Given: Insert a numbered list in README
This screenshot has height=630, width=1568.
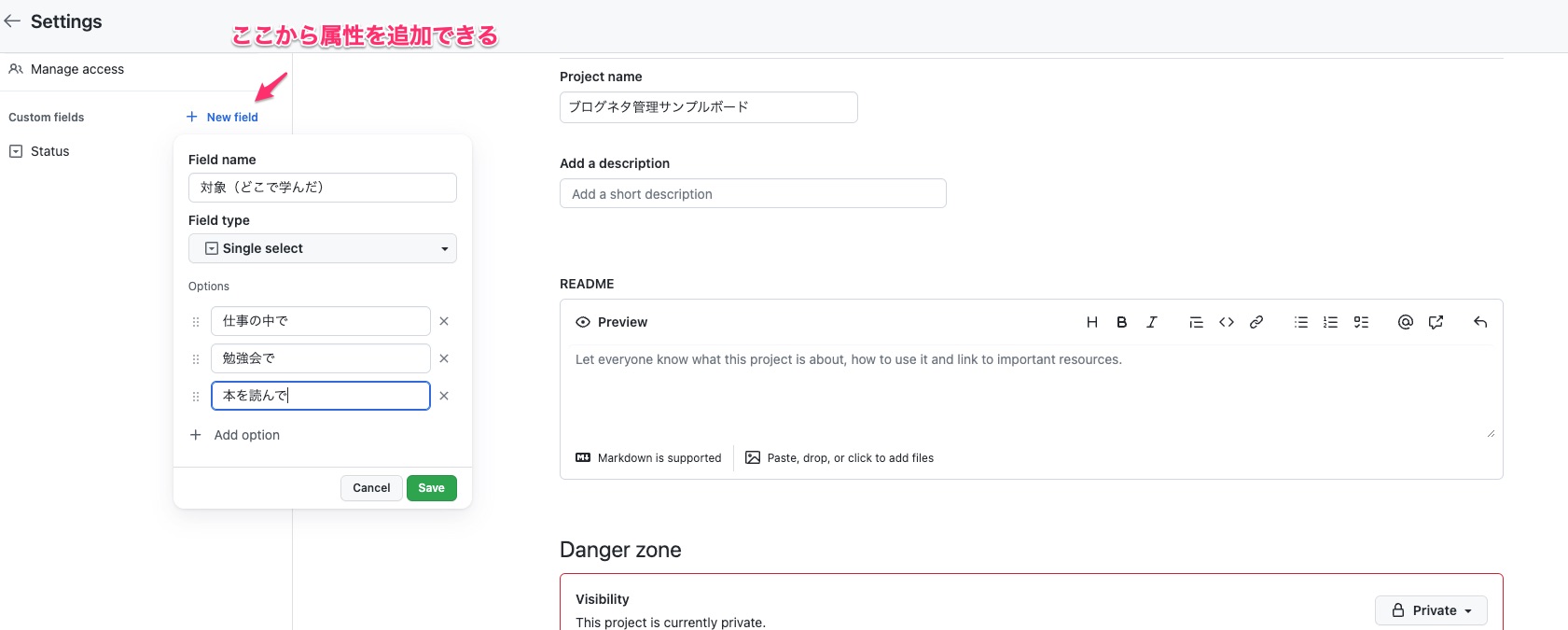Looking at the screenshot, I should pos(1331,322).
